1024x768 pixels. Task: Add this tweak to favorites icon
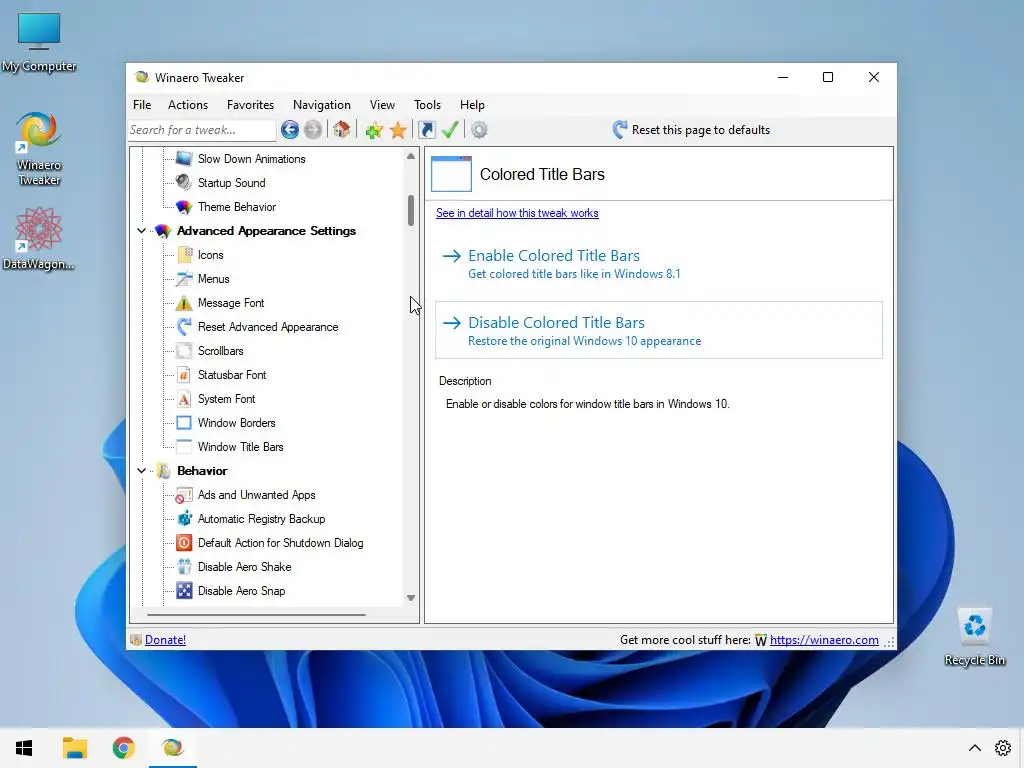click(374, 130)
